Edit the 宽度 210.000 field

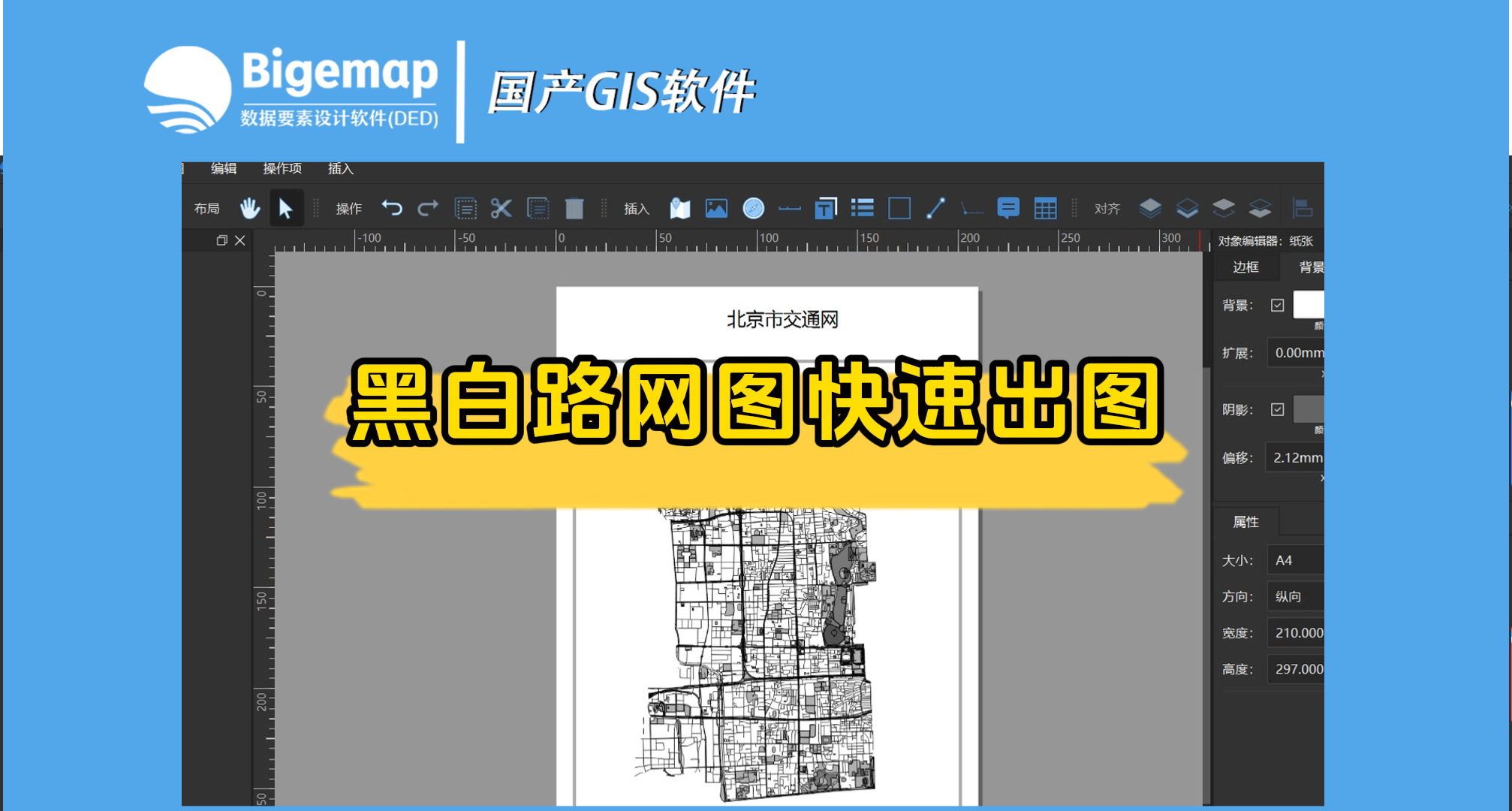coord(1296,632)
